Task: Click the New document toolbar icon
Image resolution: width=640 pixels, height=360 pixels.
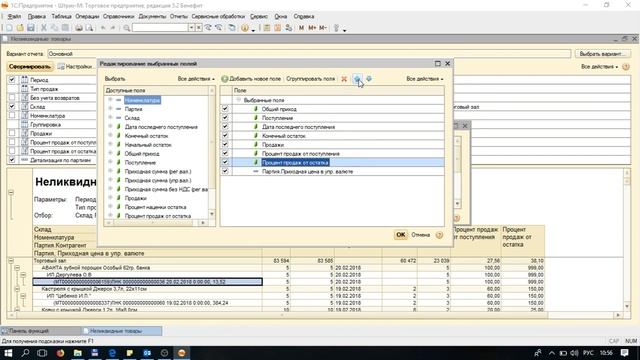Action: (x=9, y=28)
